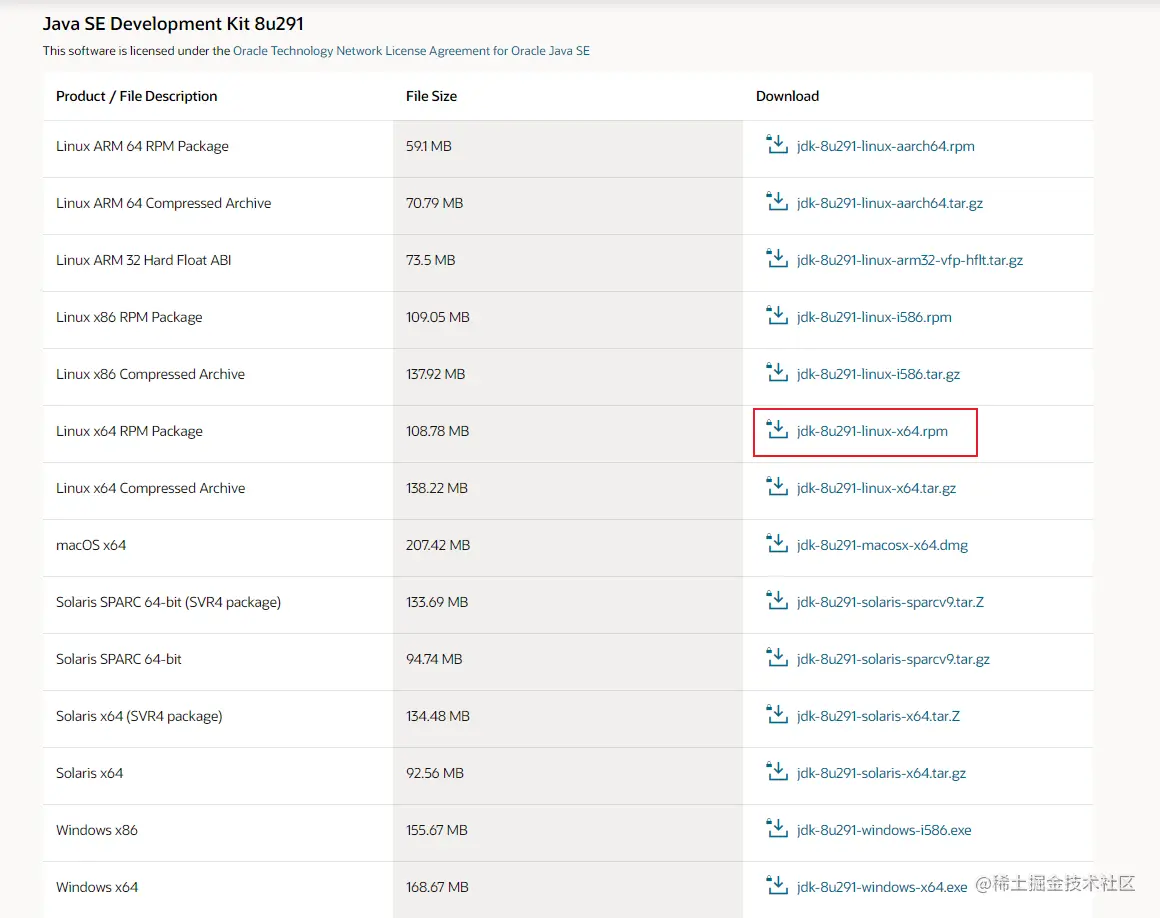
Task: Click download icon beside jdk-8u291-solaris-x64.tar.Z
Action: tap(777, 713)
